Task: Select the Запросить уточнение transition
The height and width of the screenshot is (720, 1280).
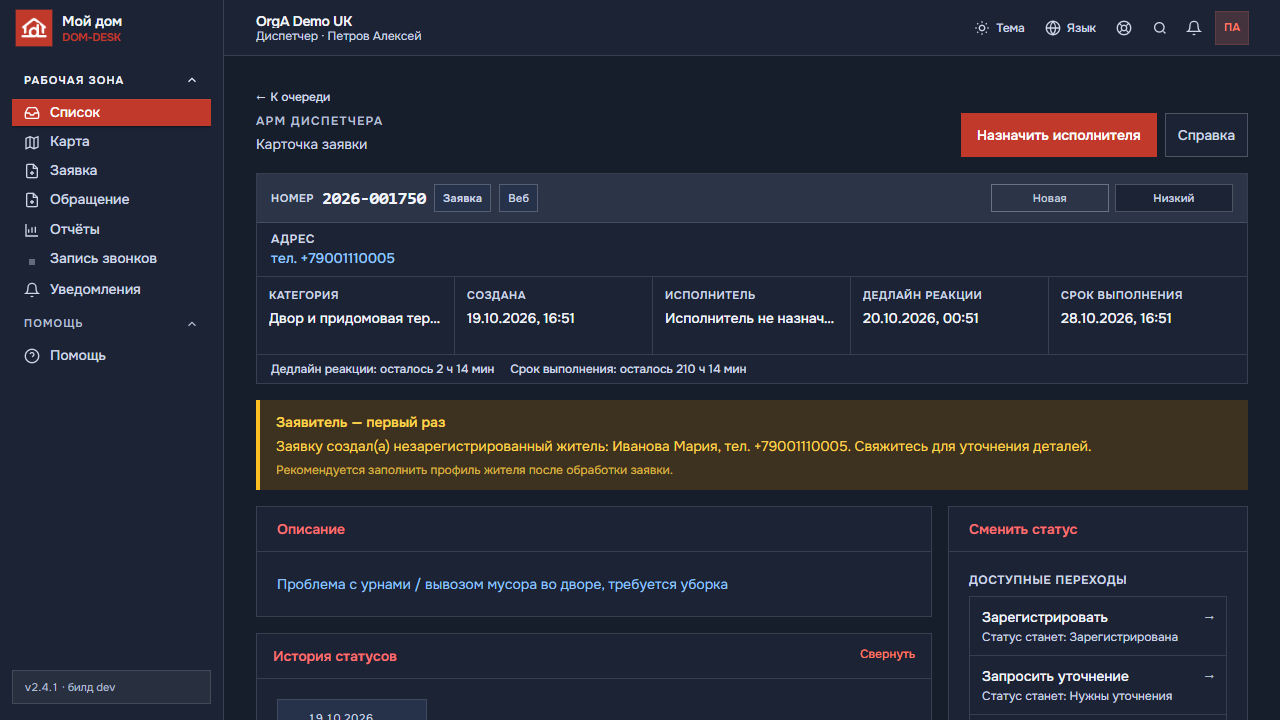Action: tap(1098, 685)
